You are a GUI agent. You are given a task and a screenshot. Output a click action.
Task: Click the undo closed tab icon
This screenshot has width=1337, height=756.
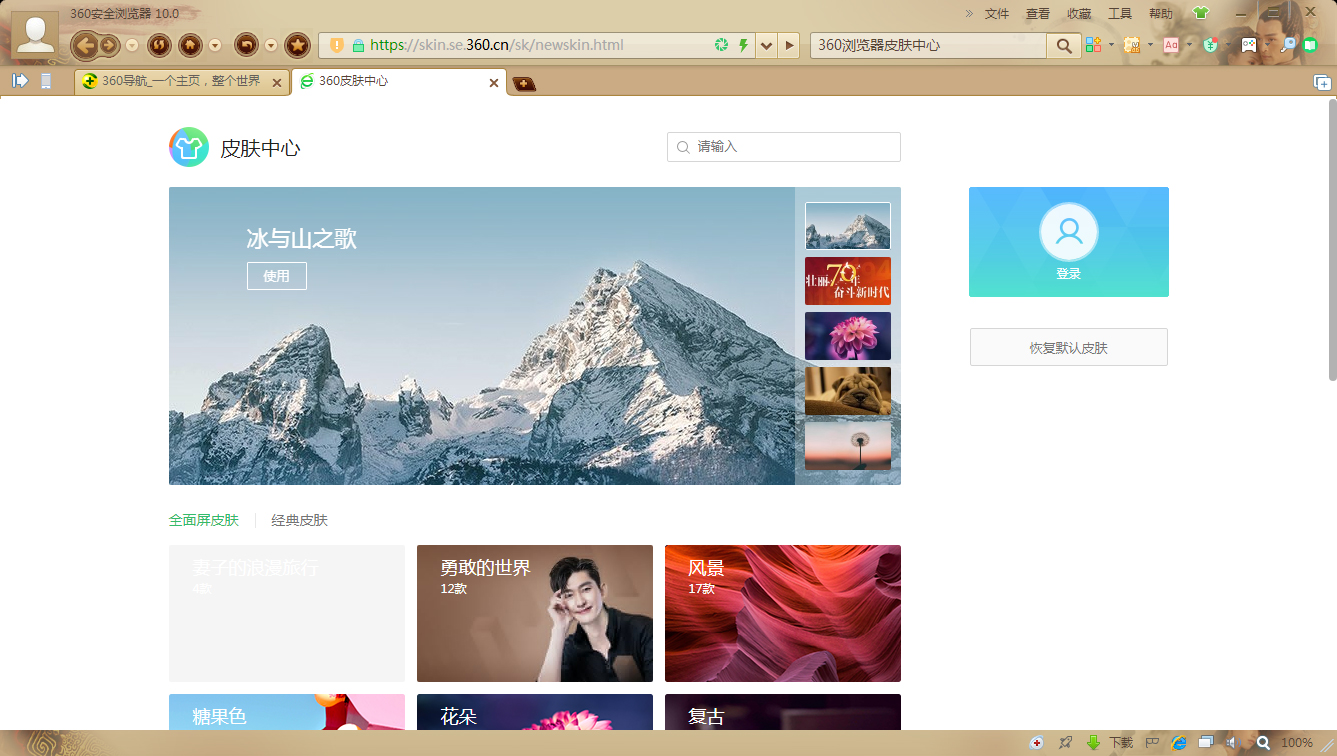(246, 45)
